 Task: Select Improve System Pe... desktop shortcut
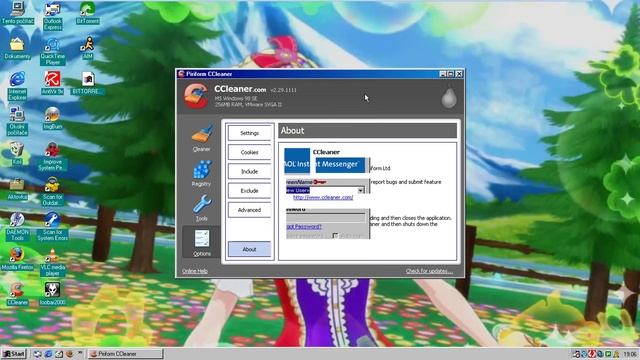click(x=53, y=156)
